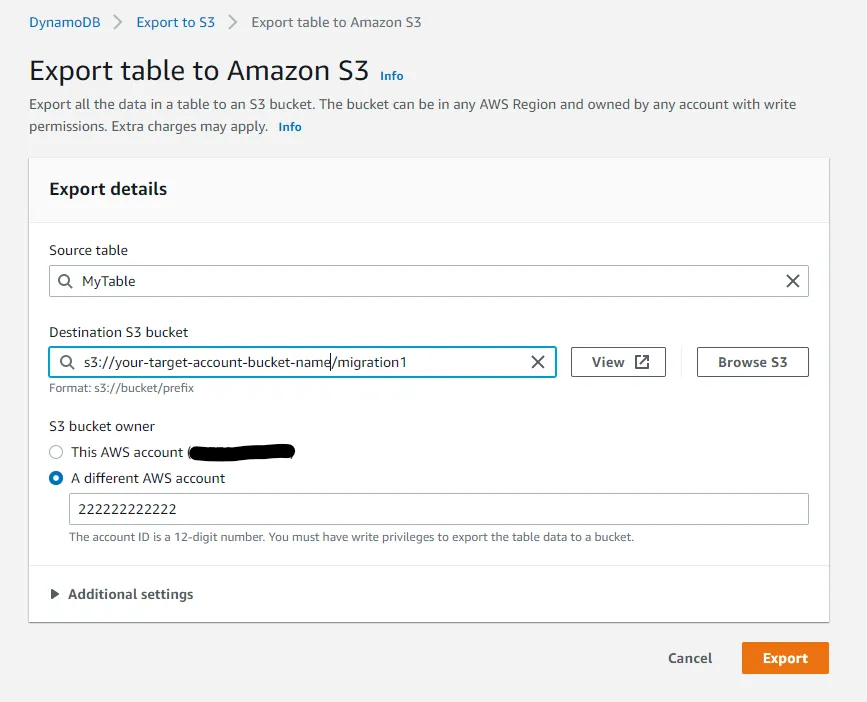Click the Source table search field showing MyTable
This screenshot has width=867, height=702.
click(300, 281)
